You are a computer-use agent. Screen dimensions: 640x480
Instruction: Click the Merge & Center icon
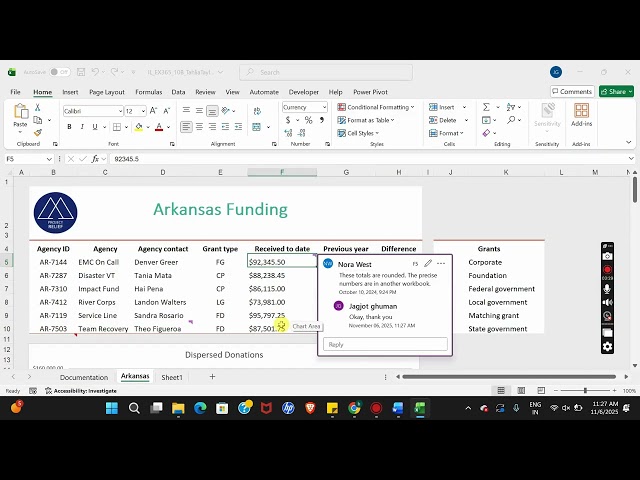pyautogui.click(x=256, y=127)
